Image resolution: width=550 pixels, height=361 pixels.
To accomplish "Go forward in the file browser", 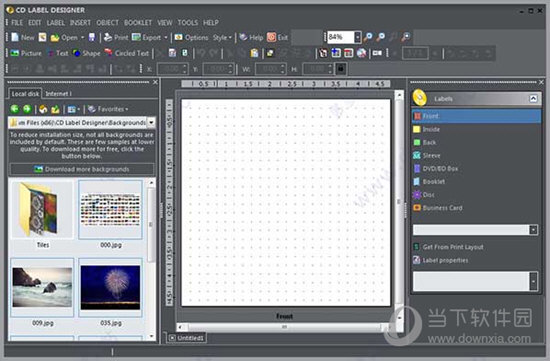I will [27, 109].
